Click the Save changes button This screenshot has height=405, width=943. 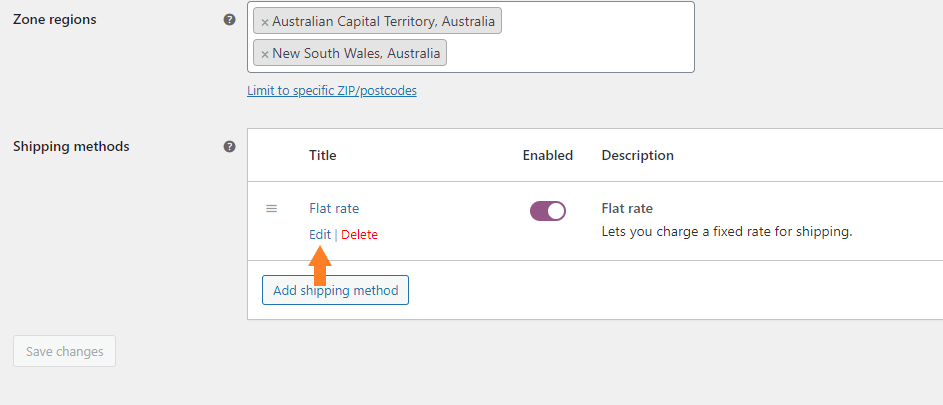[x=64, y=351]
